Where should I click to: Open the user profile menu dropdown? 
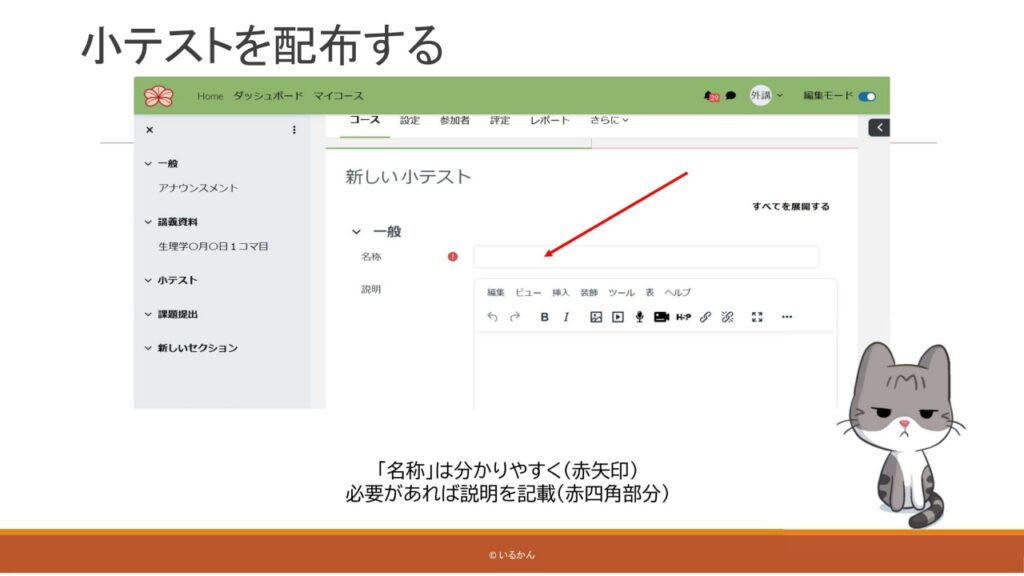click(767, 96)
